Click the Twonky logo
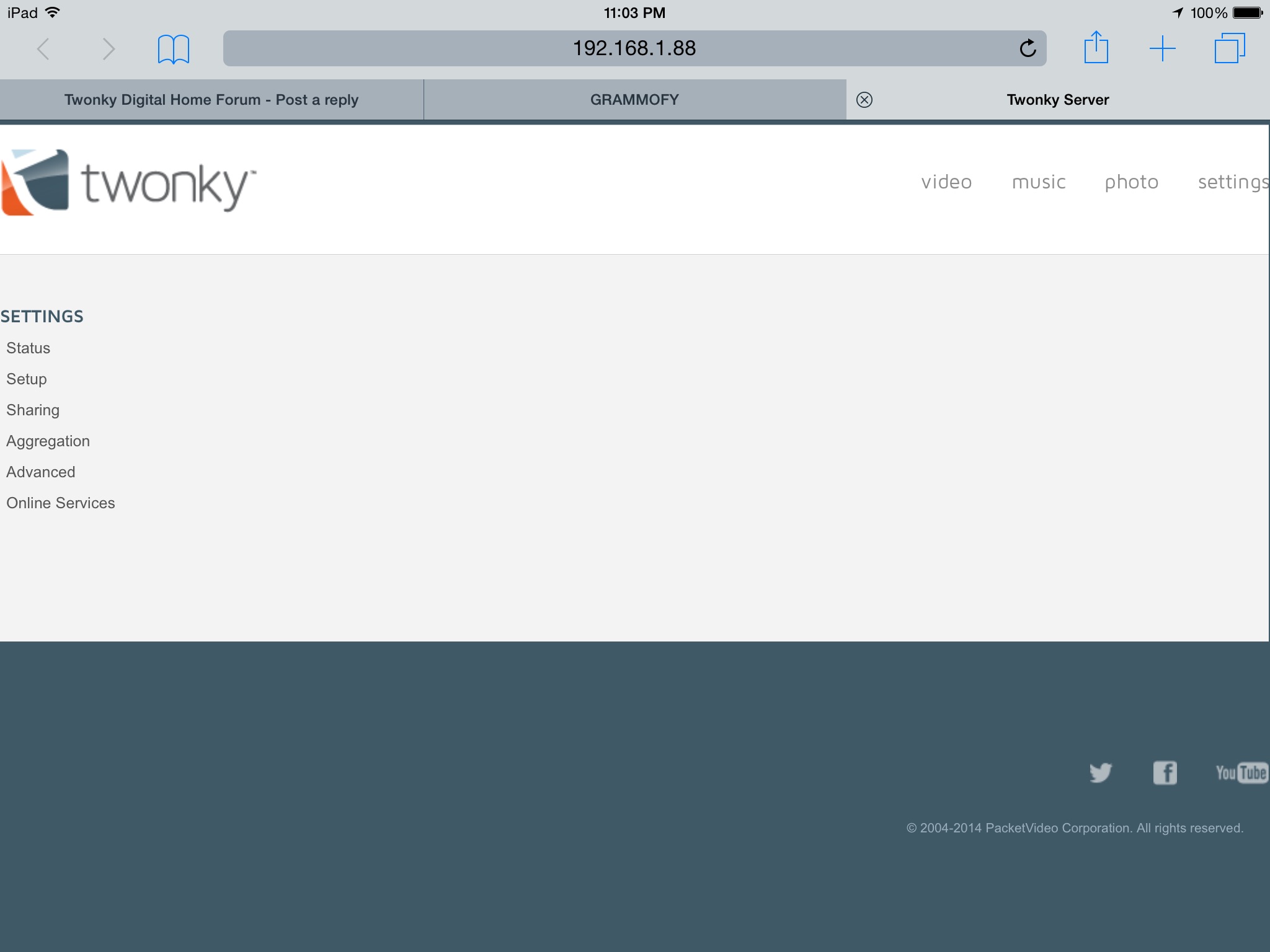 pos(128,183)
